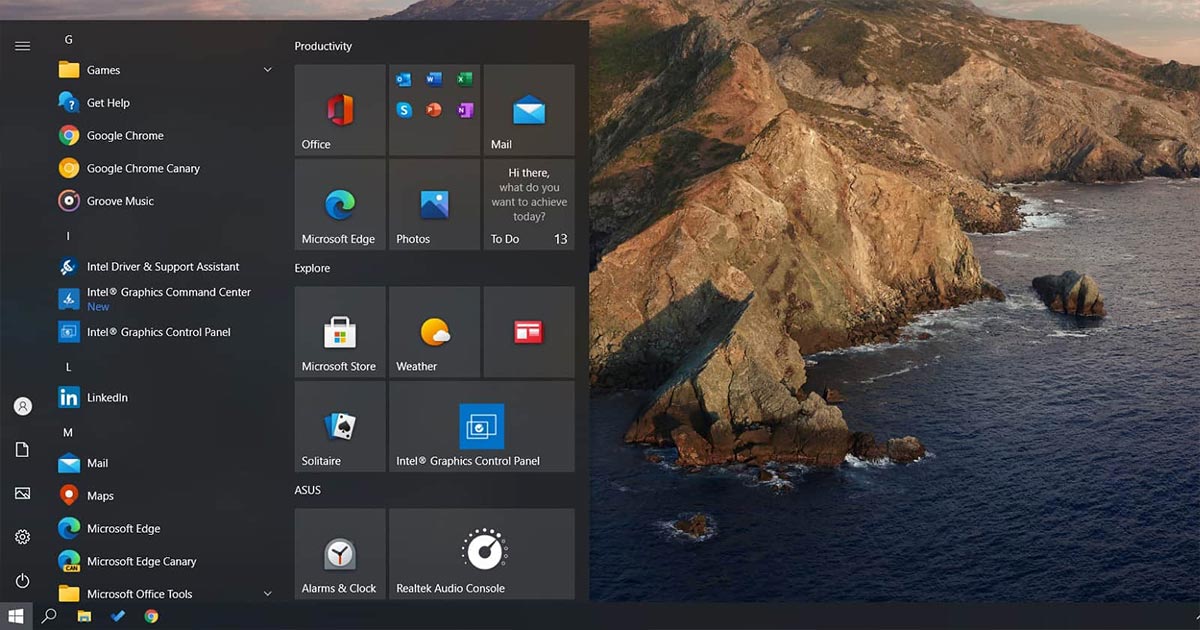The image size is (1200, 630).
Task: Expand the Start menu navigation pane
Action: (22, 45)
